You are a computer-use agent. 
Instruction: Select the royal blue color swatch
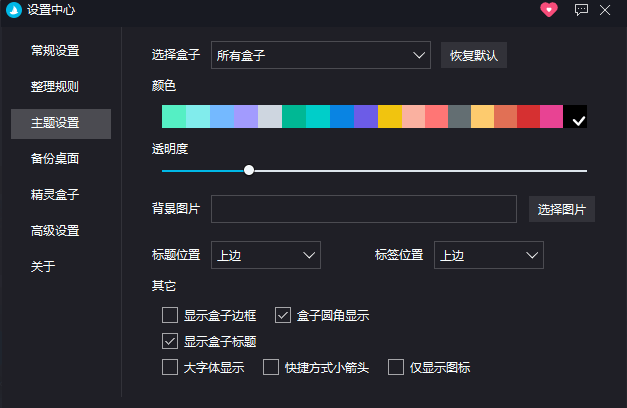(342, 116)
